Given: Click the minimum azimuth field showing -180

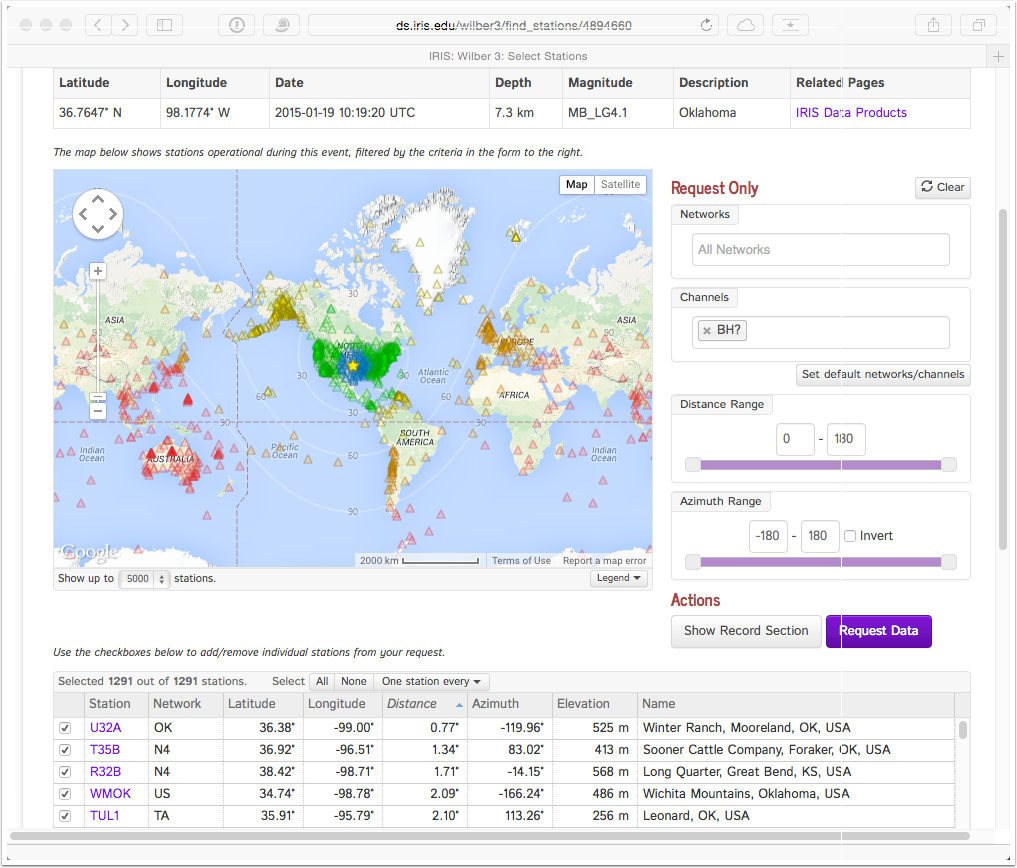Looking at the screenshot, I should click(x=769, y=536).
